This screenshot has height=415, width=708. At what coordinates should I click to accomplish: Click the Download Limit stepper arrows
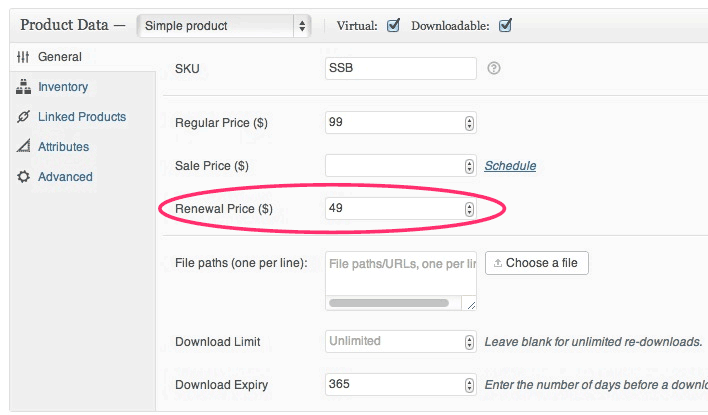469,342
